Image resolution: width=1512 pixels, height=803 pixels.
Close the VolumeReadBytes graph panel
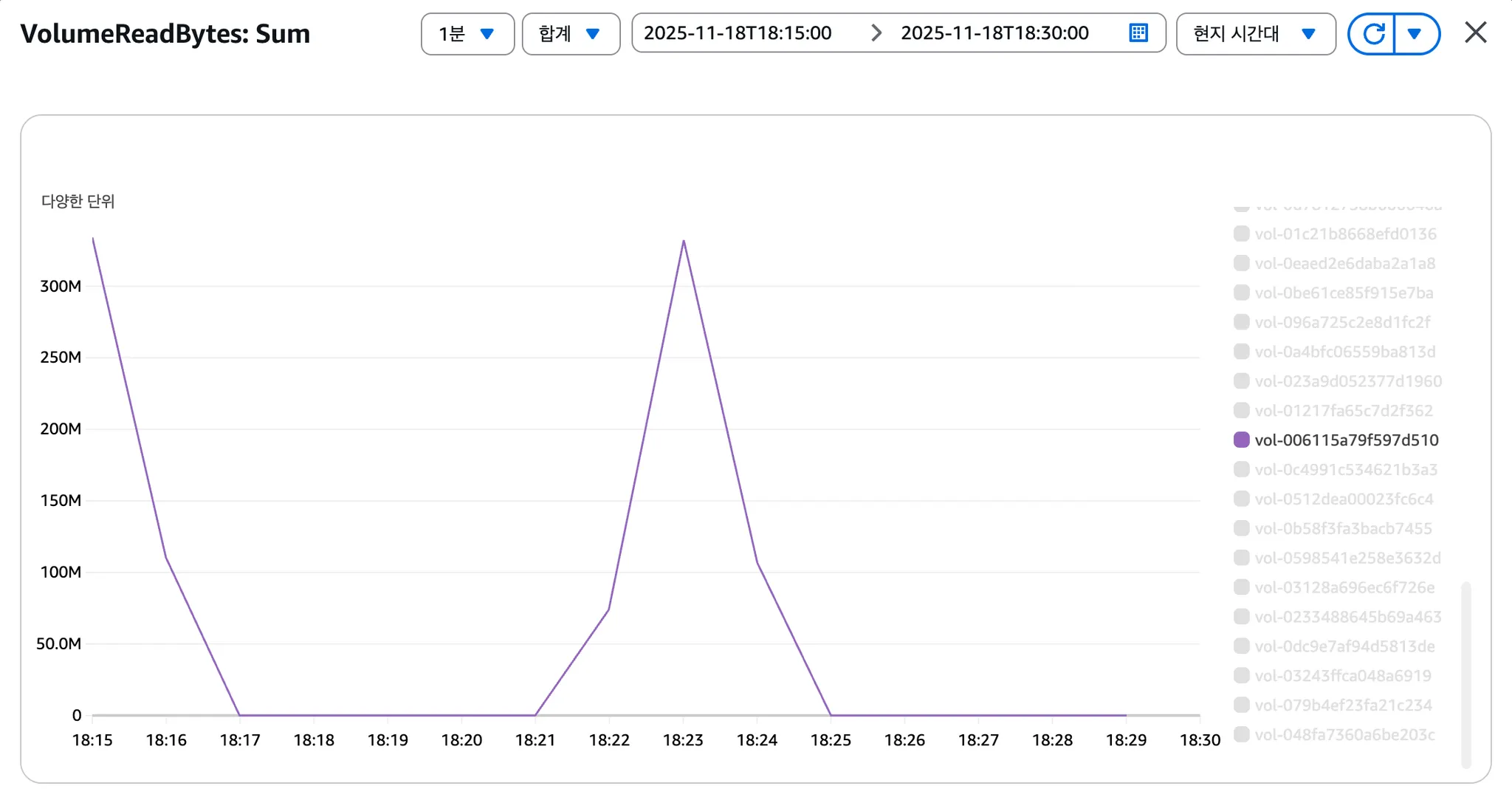coord(1475,33)
